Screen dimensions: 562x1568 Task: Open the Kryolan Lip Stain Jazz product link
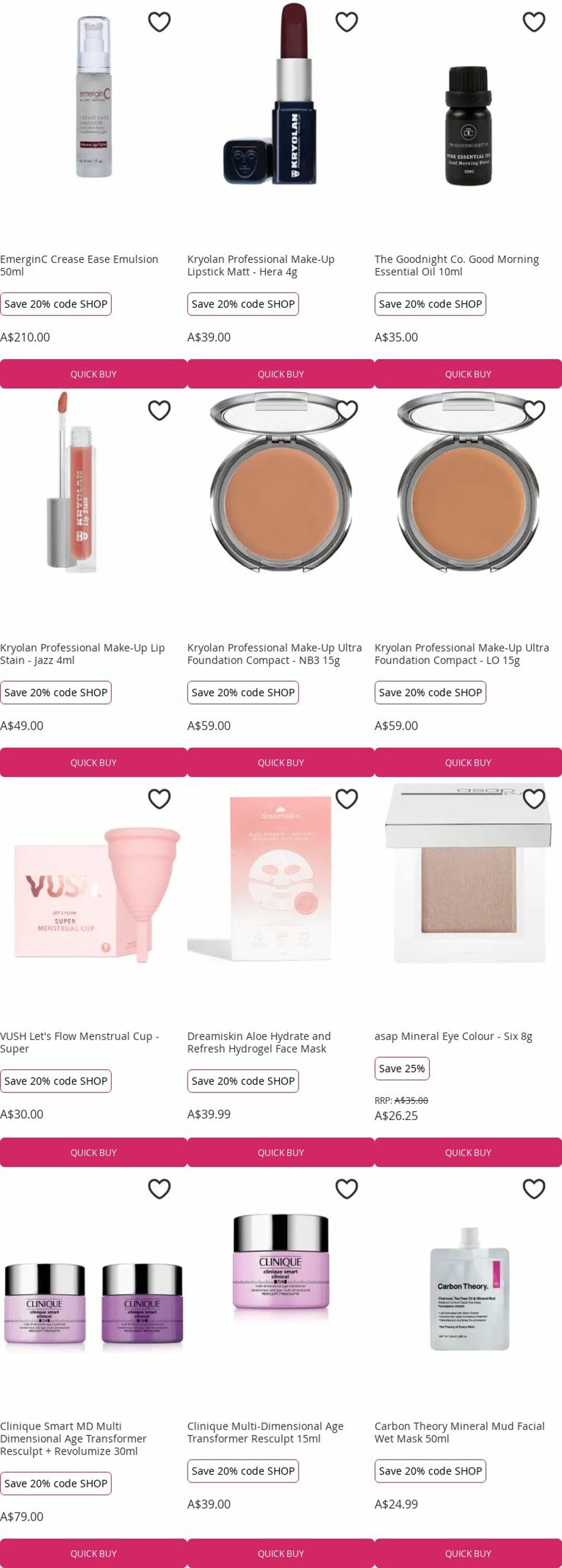[83, 654]
